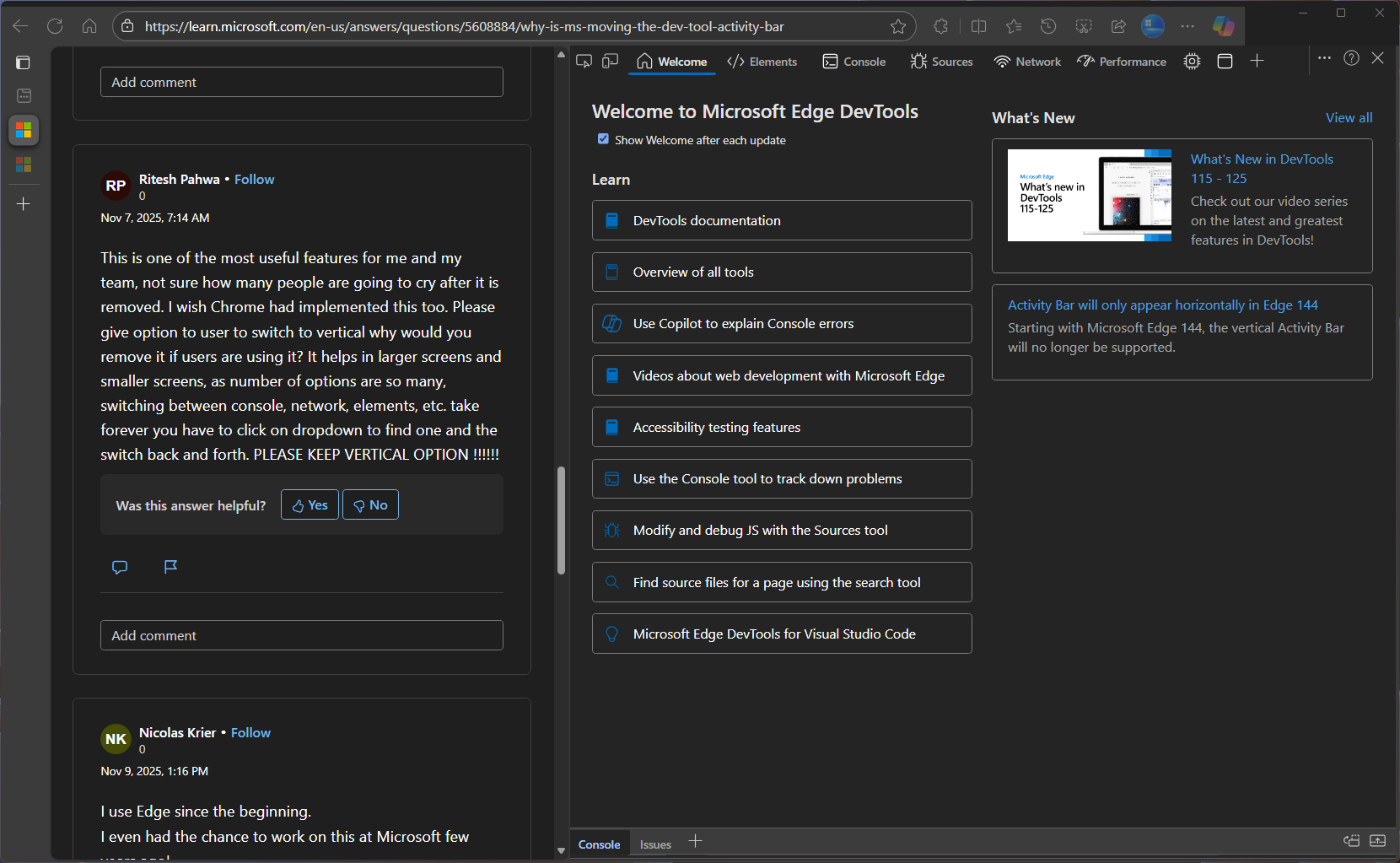Viewport: 1400px width, 863px height.
Task: Open a new tab with plus icon
Action: tap(24, 204)
